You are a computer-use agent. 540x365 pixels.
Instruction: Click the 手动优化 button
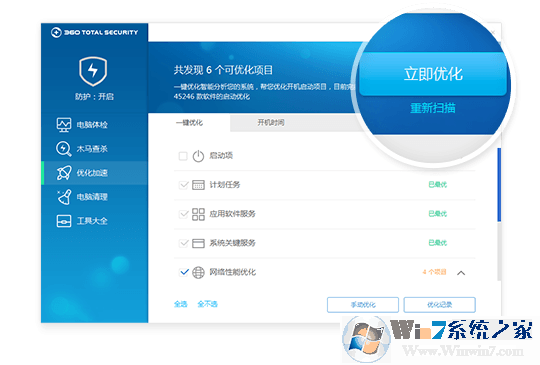(363, 305)
